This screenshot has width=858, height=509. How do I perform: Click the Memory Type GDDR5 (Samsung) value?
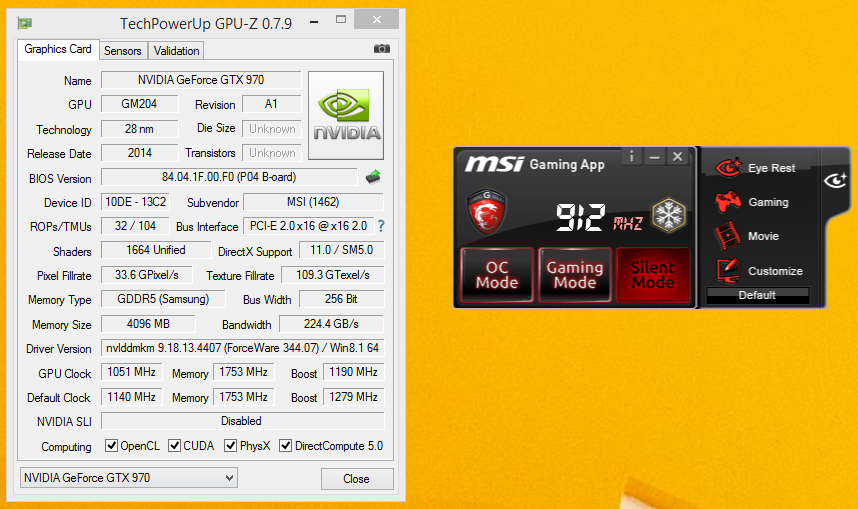pyautogui.click(x=163, y=299)
